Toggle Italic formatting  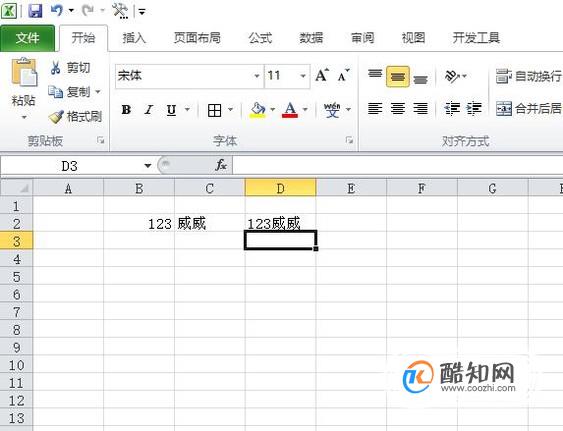pos(149,110)
